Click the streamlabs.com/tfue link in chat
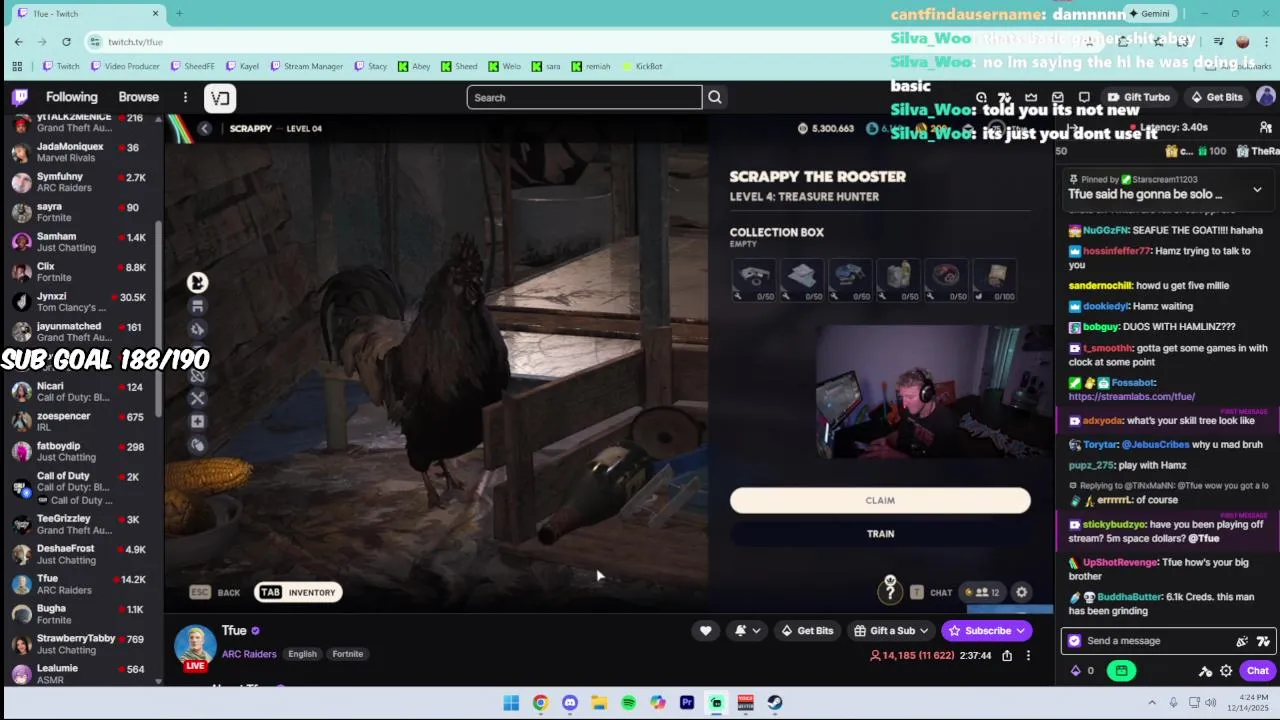This screenshot has width=1280, height=720. coord(1131,396)
